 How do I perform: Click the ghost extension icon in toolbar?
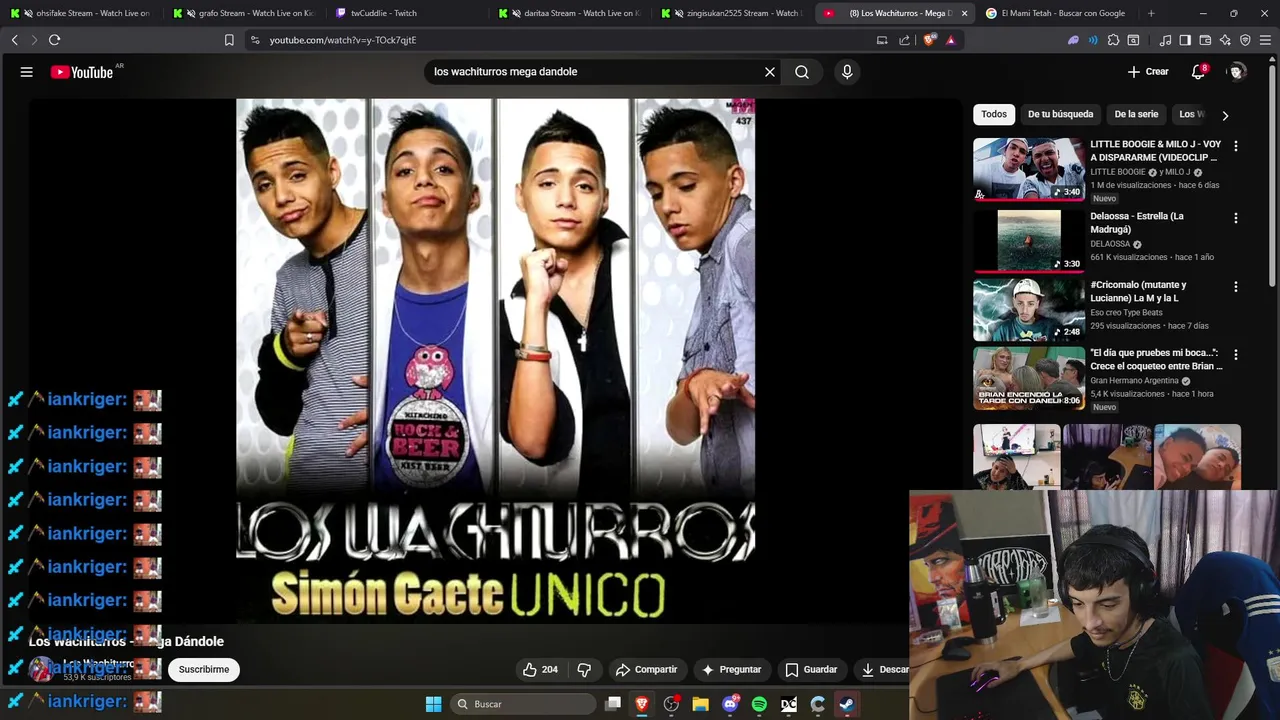pos(1073,40)
